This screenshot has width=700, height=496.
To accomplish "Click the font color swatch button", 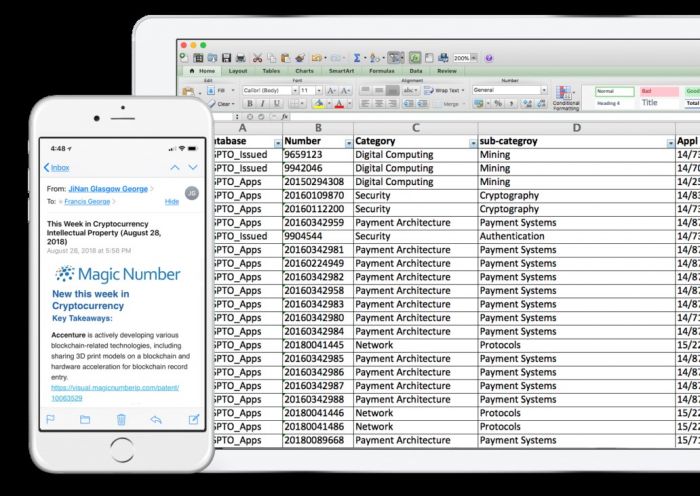I will pos(339,103).
